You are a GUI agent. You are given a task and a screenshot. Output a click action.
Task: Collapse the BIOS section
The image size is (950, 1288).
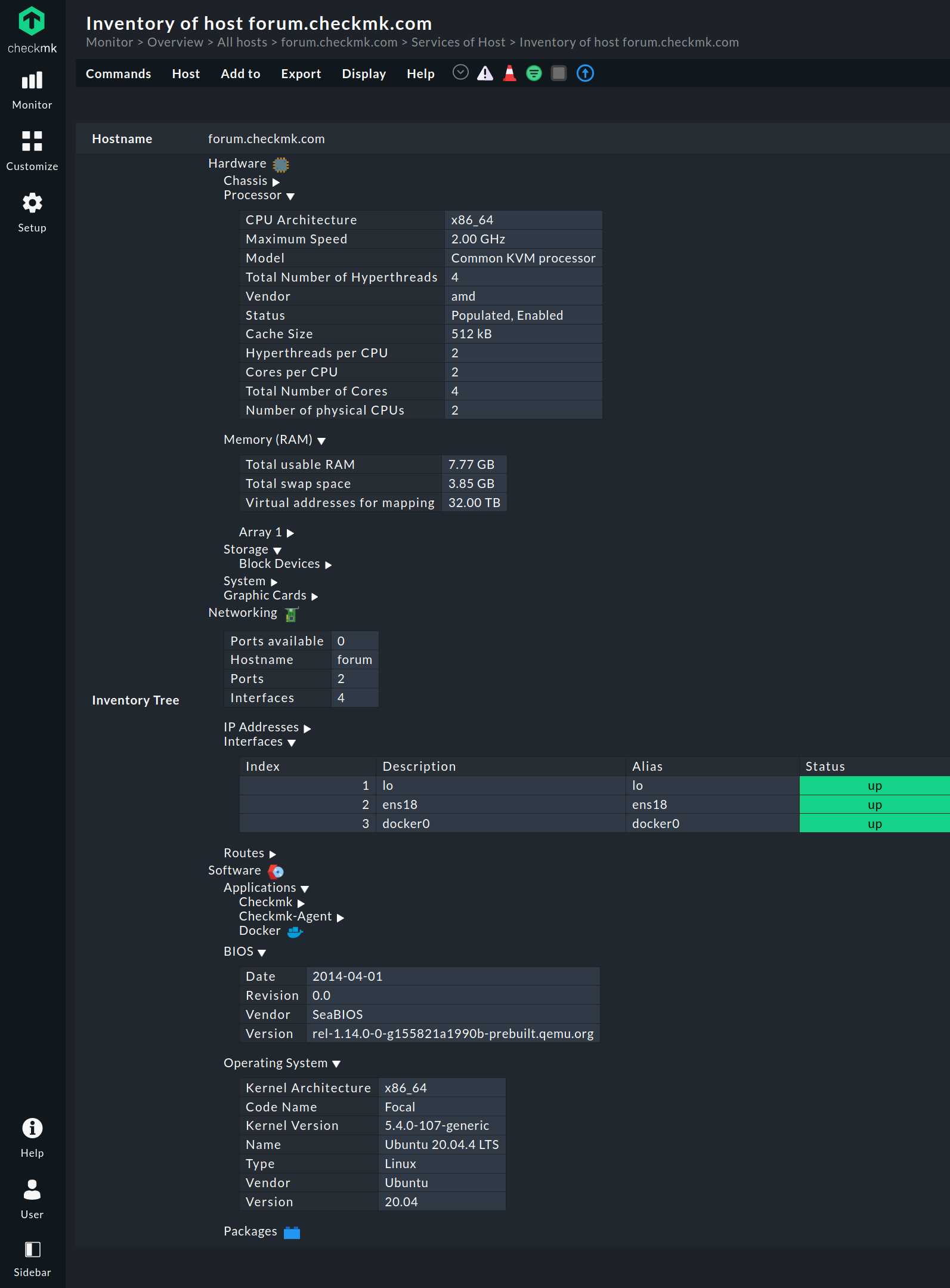[262, 953]
